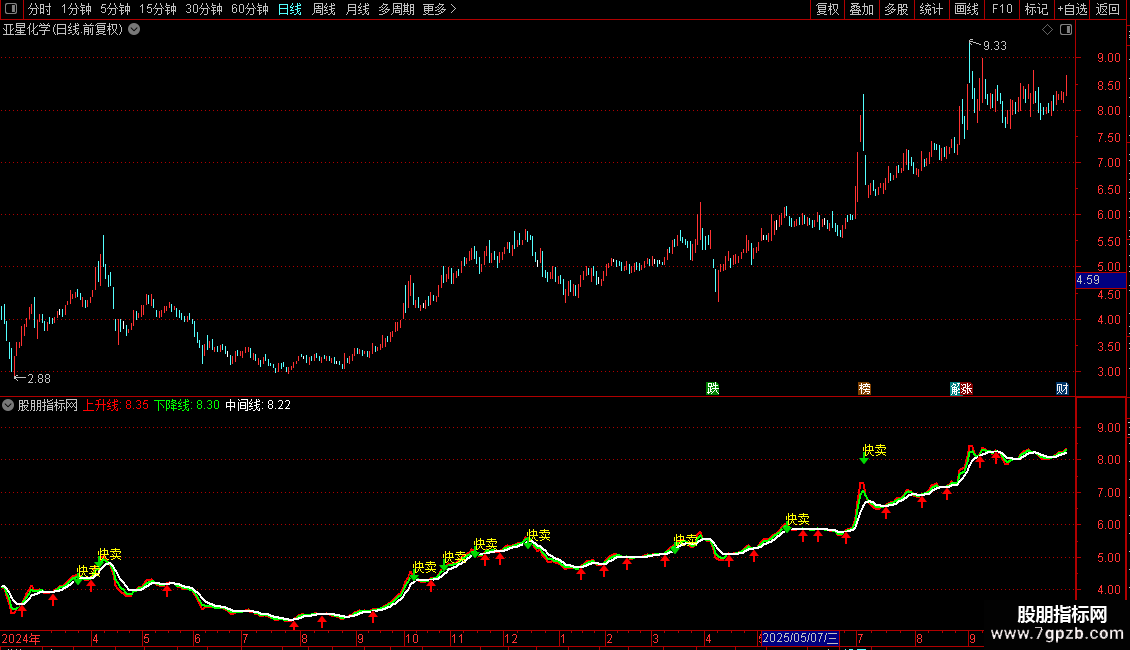The image size is (1130, 650).
Task: Click the green 跌 marker icon
Action: pos(713,389)
